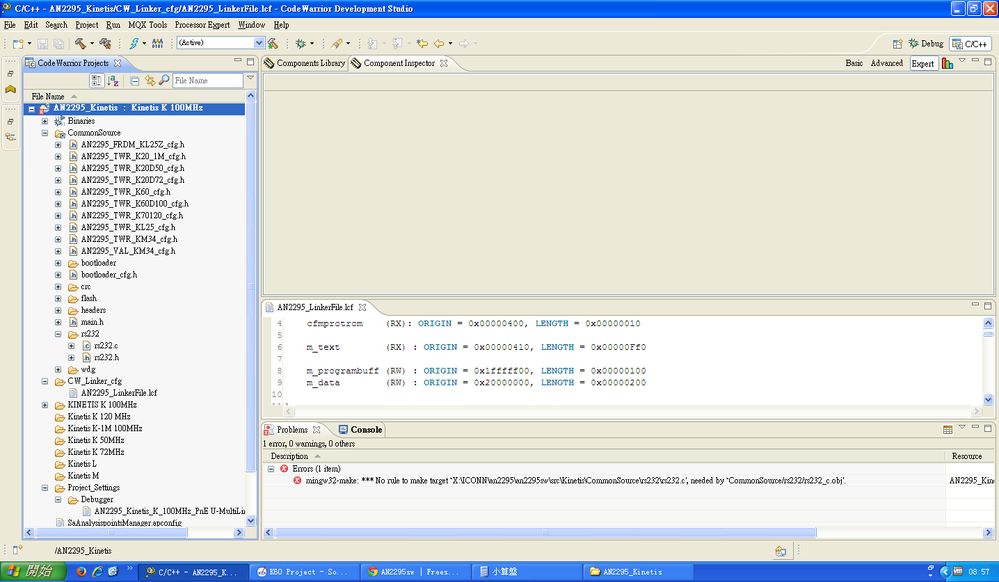Click the Windows Start button
The image size is (999, 582).
33,571
